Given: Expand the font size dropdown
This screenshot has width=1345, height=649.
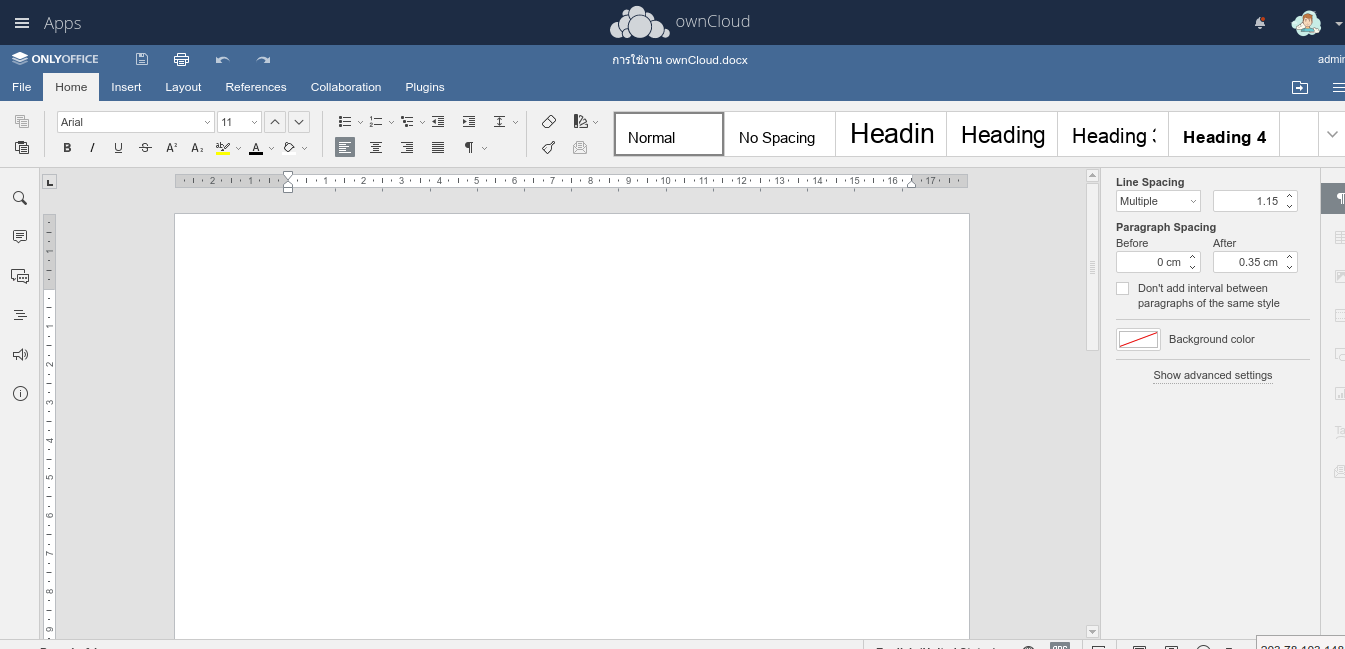Looking at the screenshot, I should click(x=254, y=122).
